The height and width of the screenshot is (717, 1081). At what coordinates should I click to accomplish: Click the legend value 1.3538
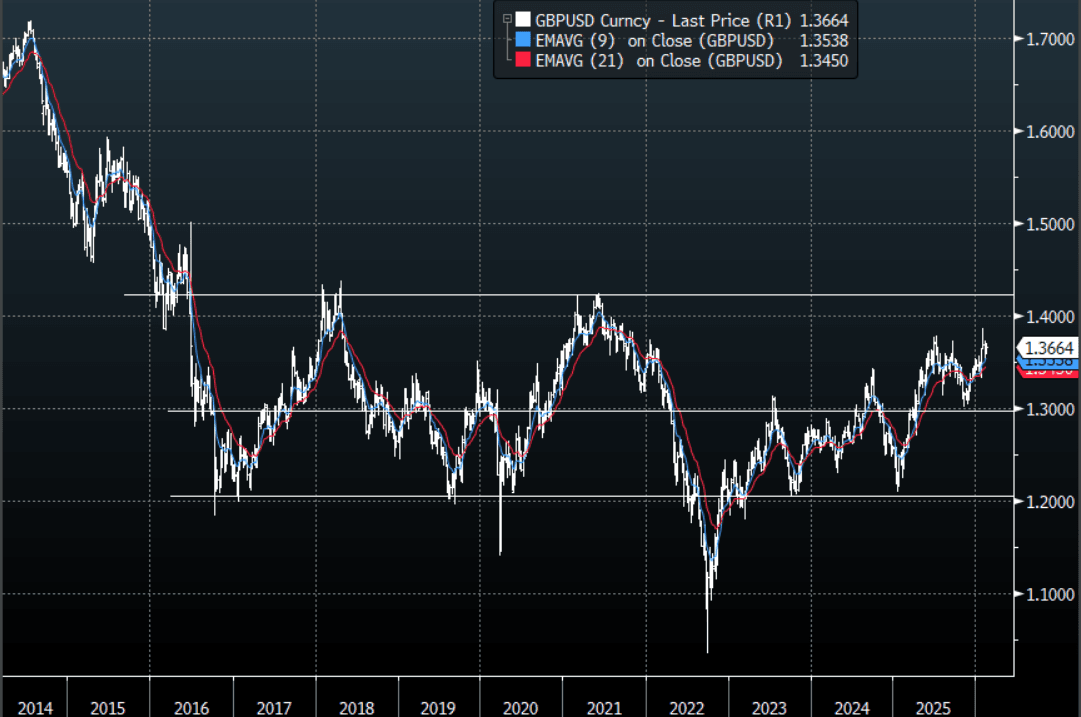tap(824, 41)
